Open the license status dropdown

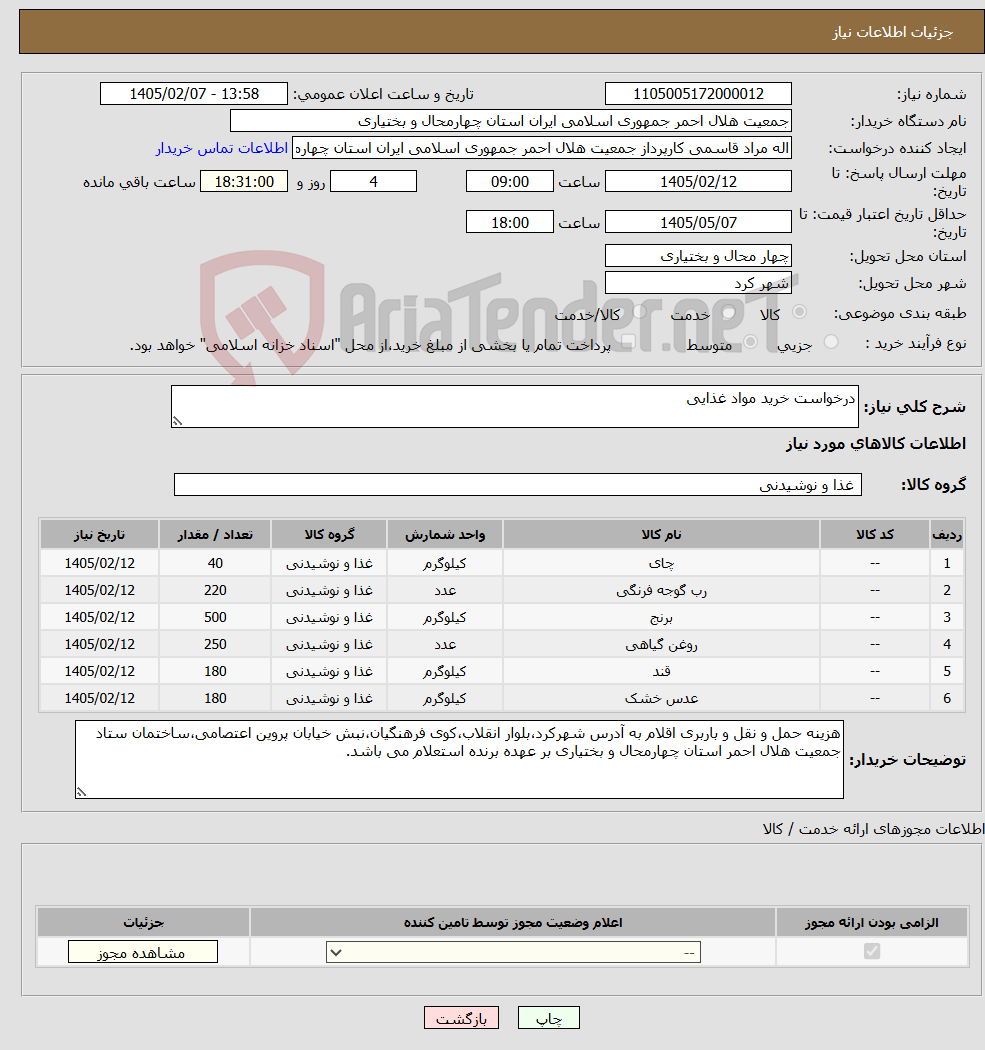(514, 952)
